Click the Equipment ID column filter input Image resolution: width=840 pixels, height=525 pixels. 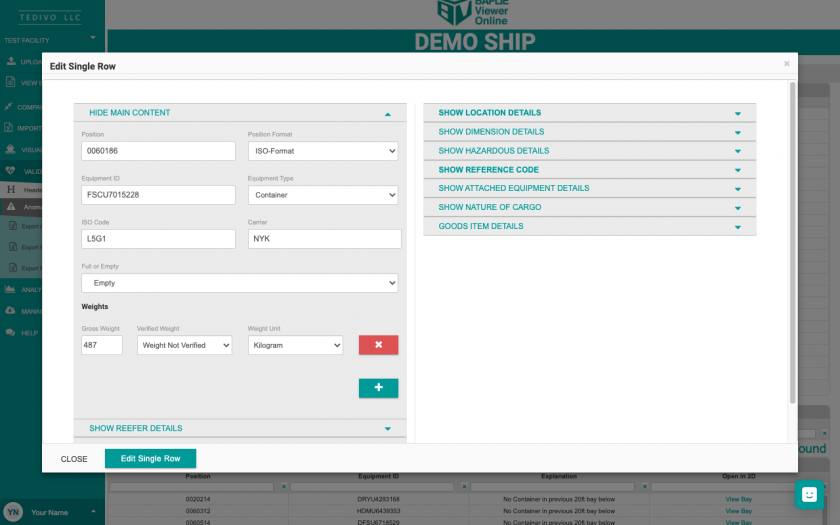(x=372, y=486)
